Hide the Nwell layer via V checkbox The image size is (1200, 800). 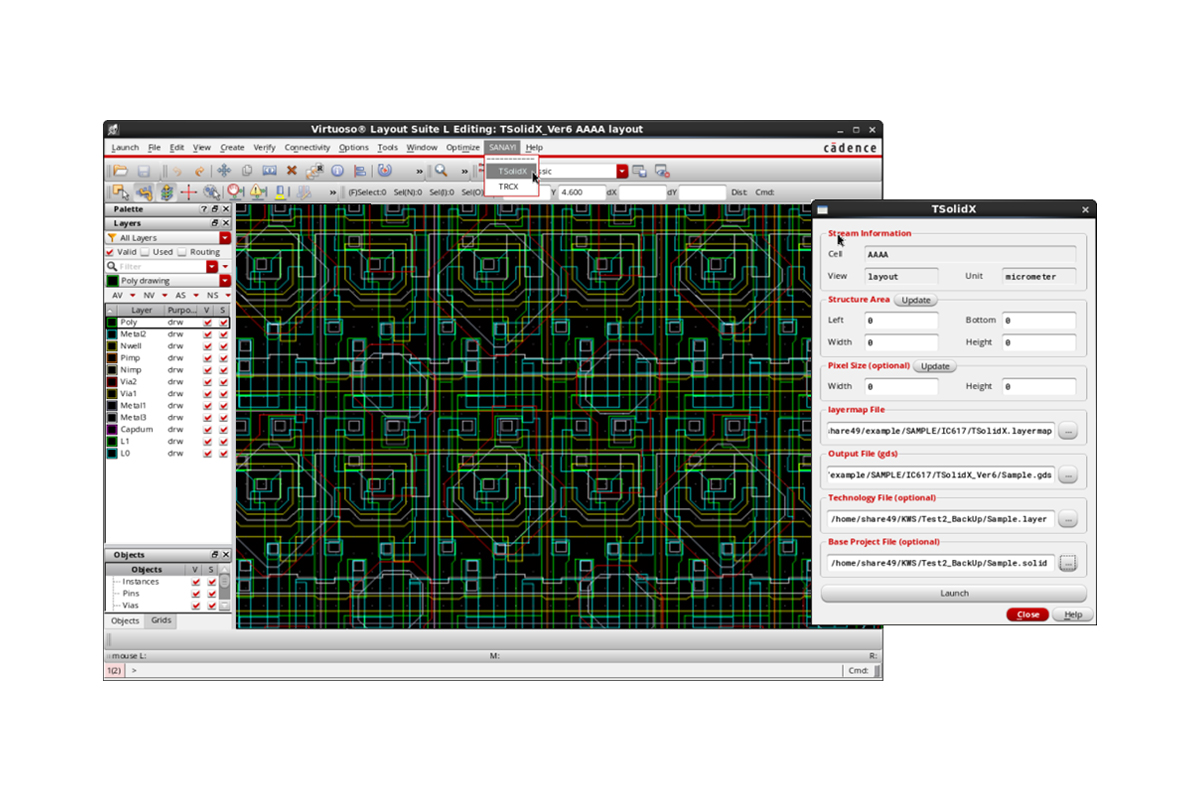[x=208, y=346]
